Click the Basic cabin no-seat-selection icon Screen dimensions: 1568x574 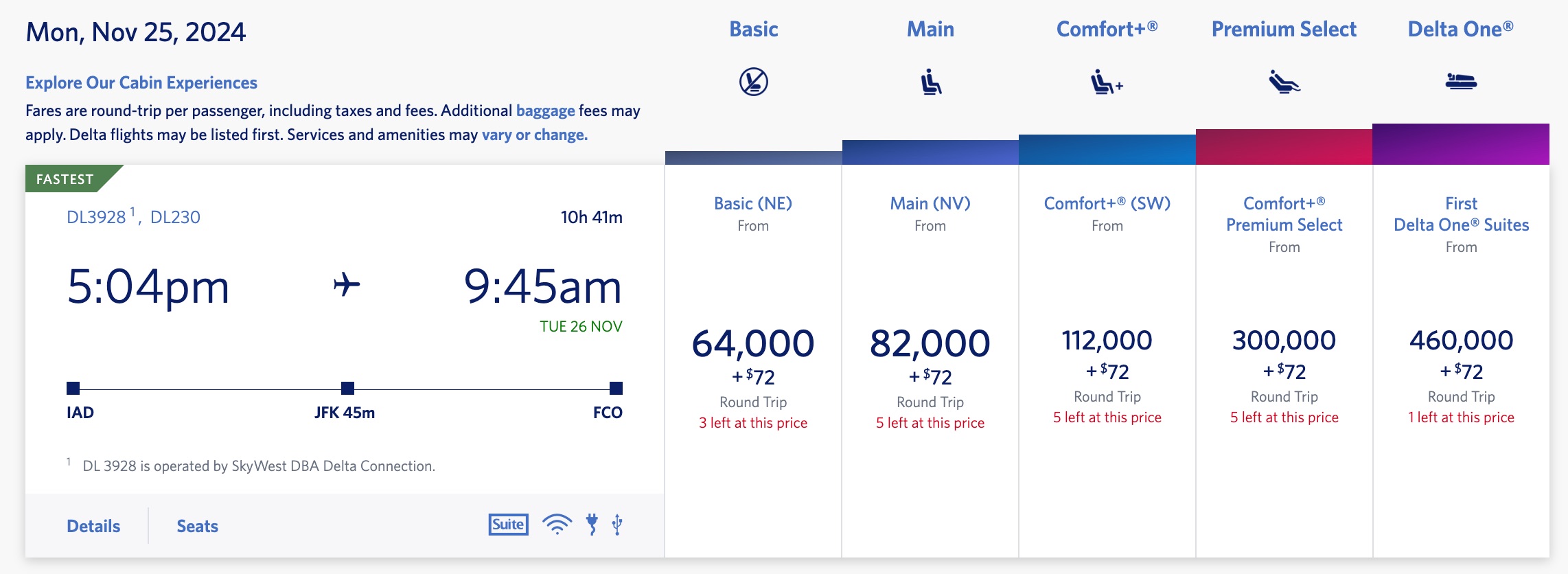753,82
